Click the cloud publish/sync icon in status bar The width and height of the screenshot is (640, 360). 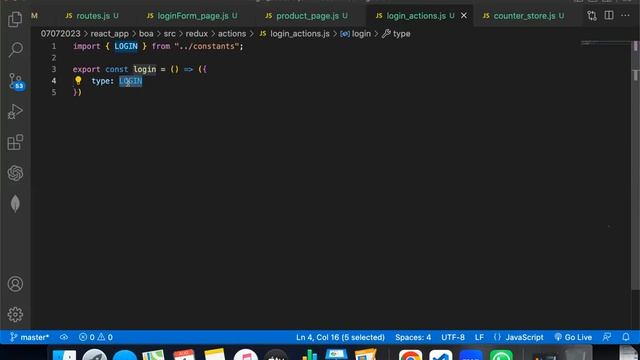64,337
